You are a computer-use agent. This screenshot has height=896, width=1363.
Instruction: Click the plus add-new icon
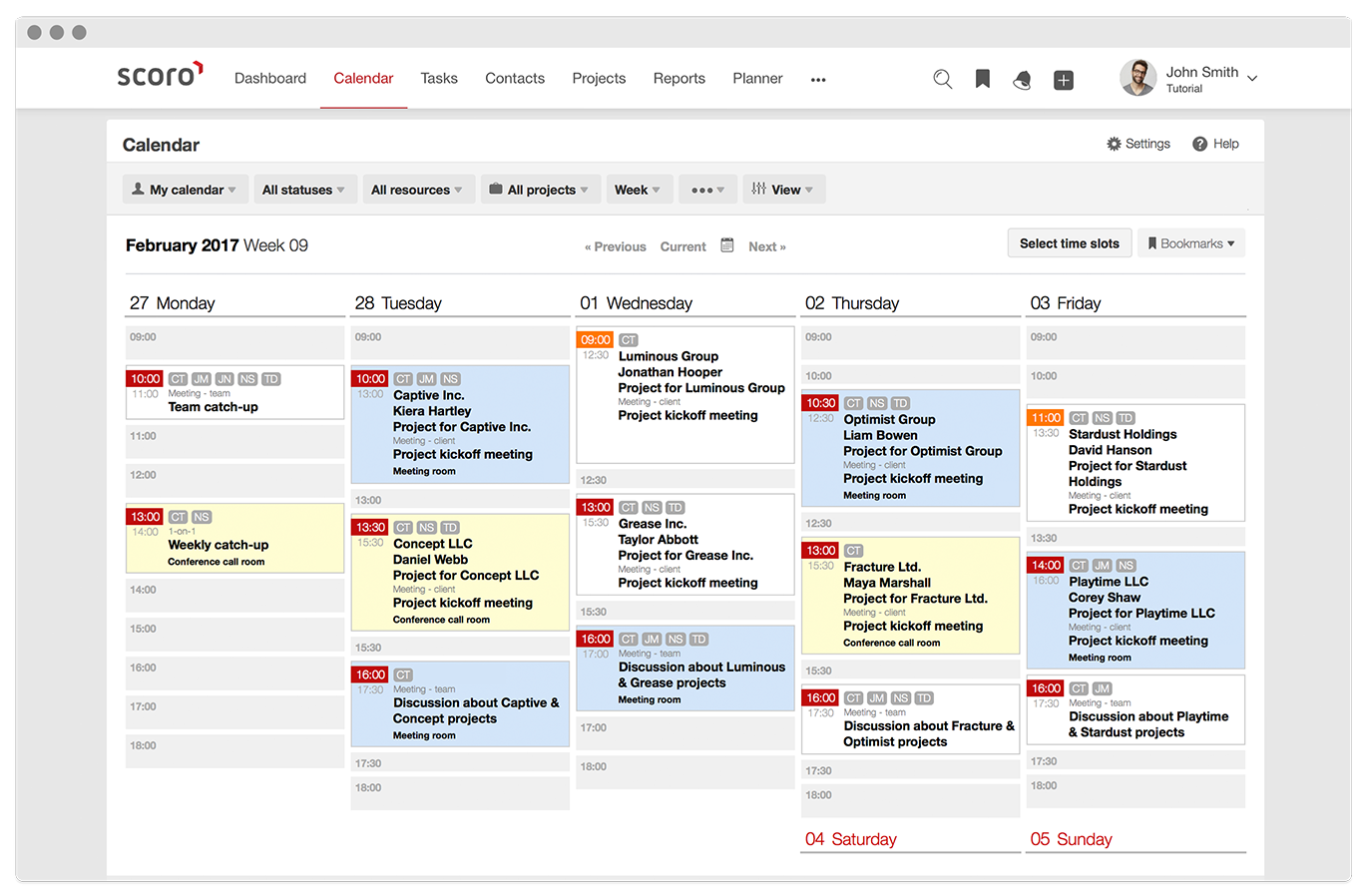click(1064, 80)
